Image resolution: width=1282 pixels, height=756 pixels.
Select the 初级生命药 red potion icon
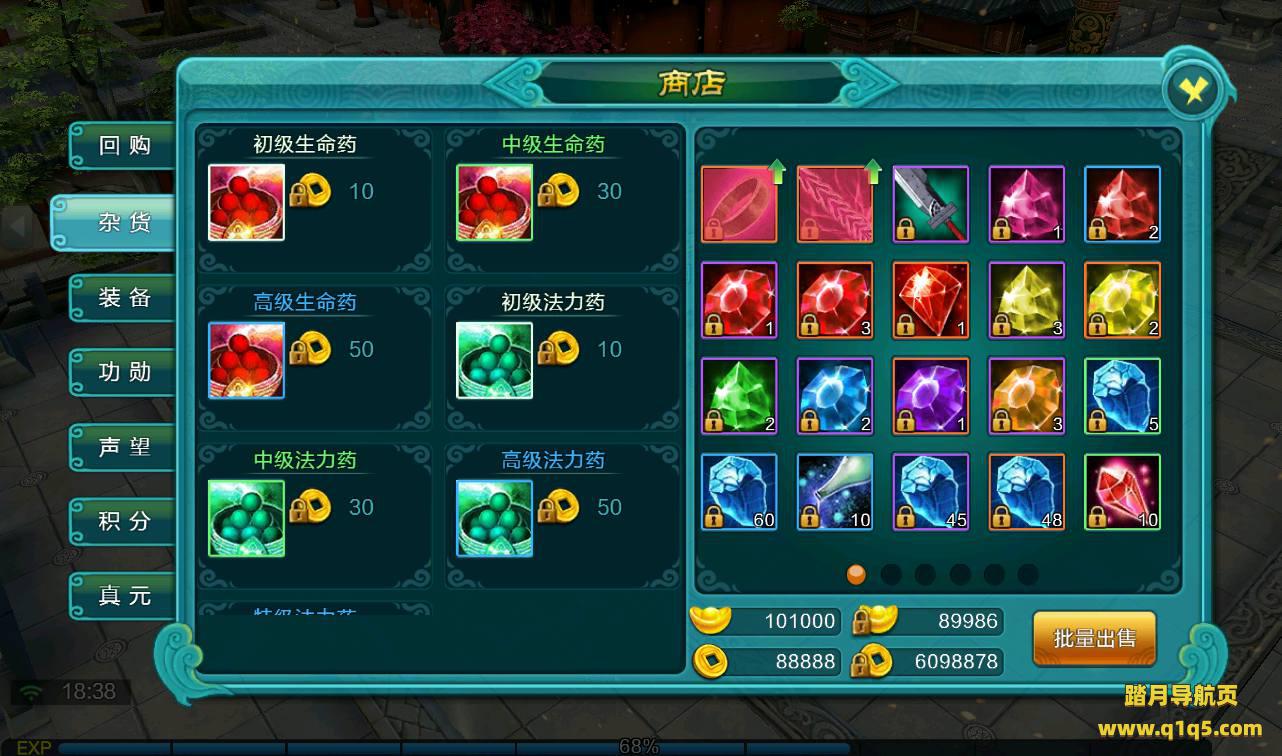click(246, 203)
